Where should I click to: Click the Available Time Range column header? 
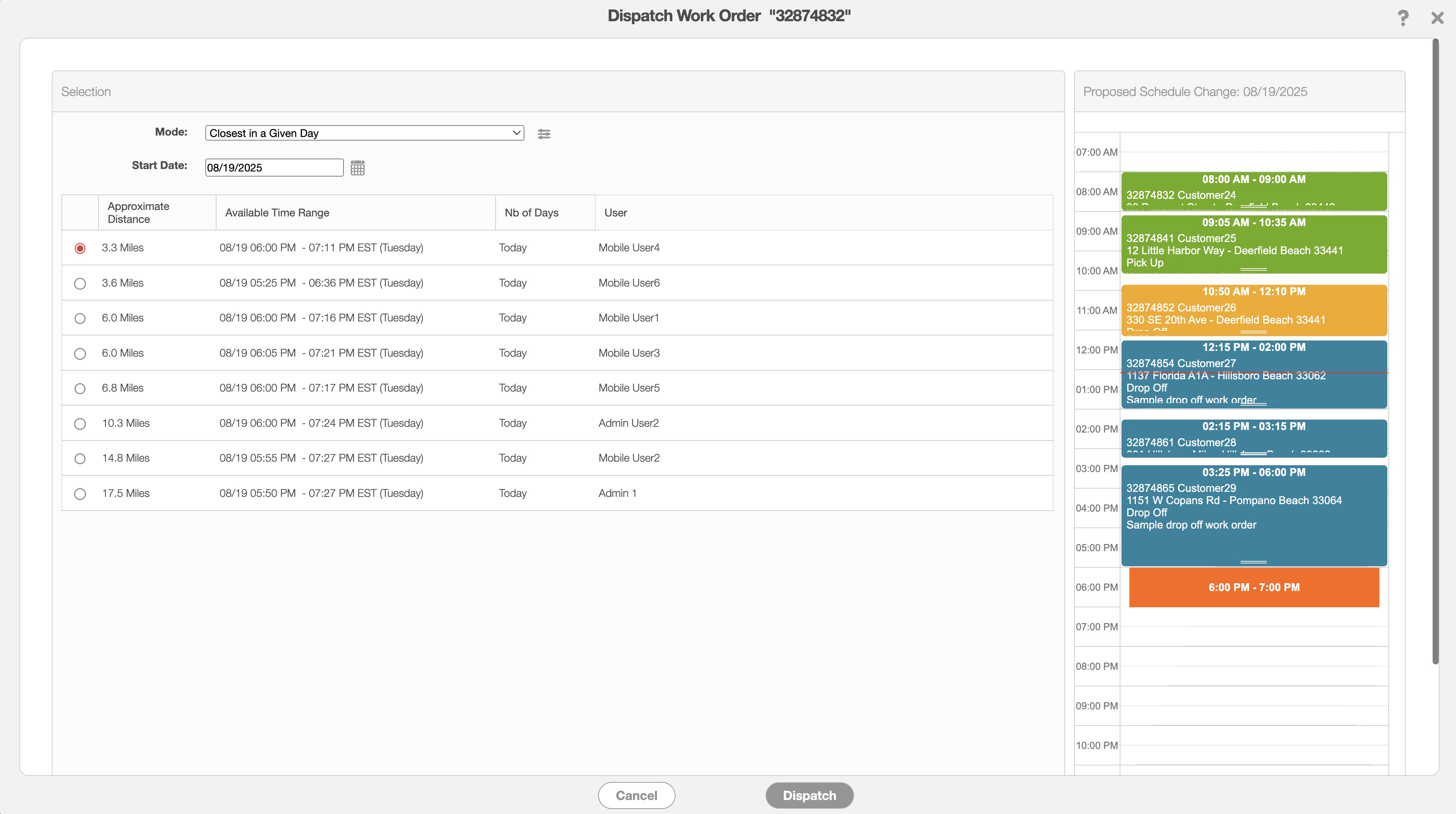[x=277, y=213]
